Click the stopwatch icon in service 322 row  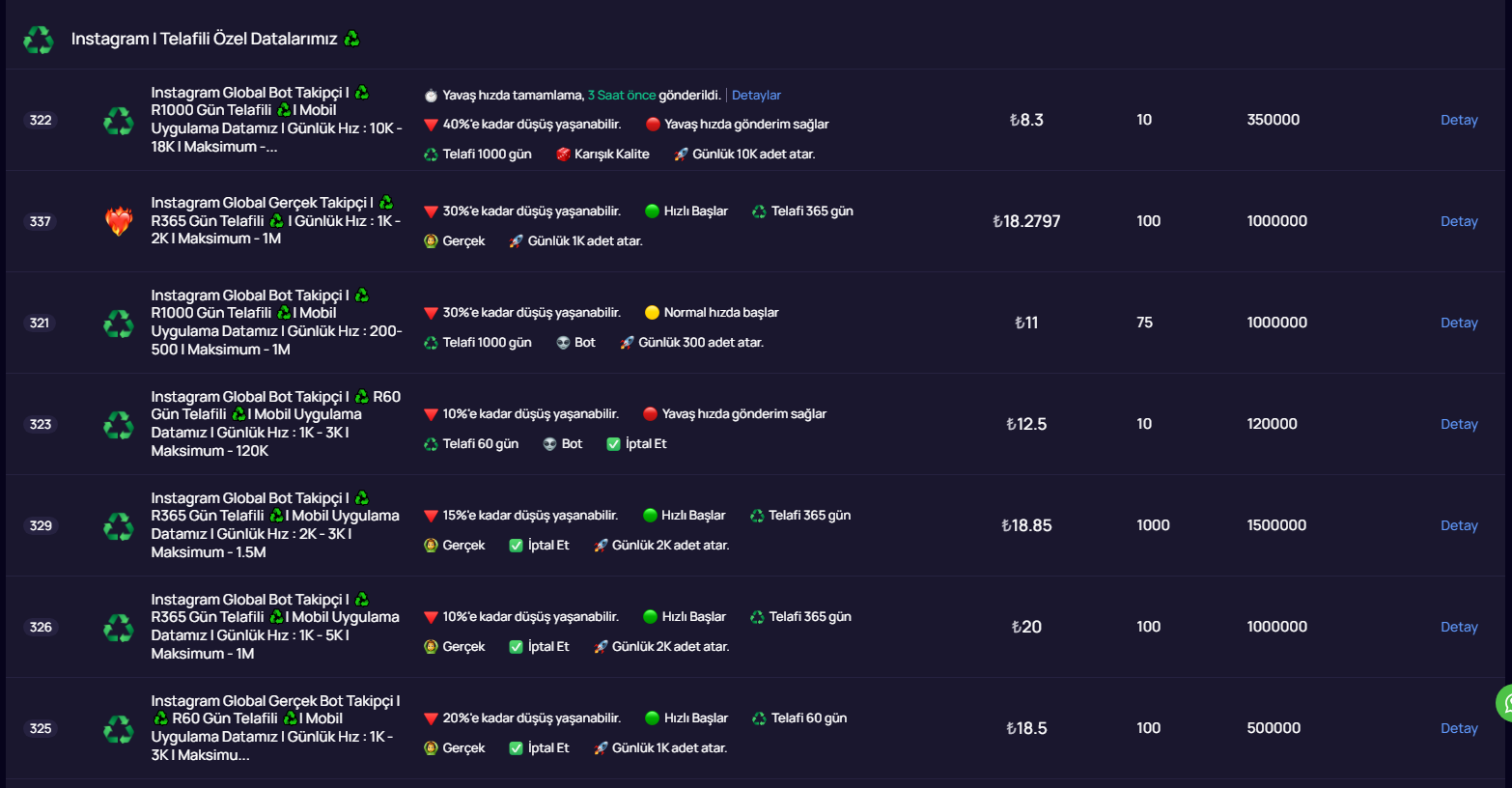pos(431,96)
